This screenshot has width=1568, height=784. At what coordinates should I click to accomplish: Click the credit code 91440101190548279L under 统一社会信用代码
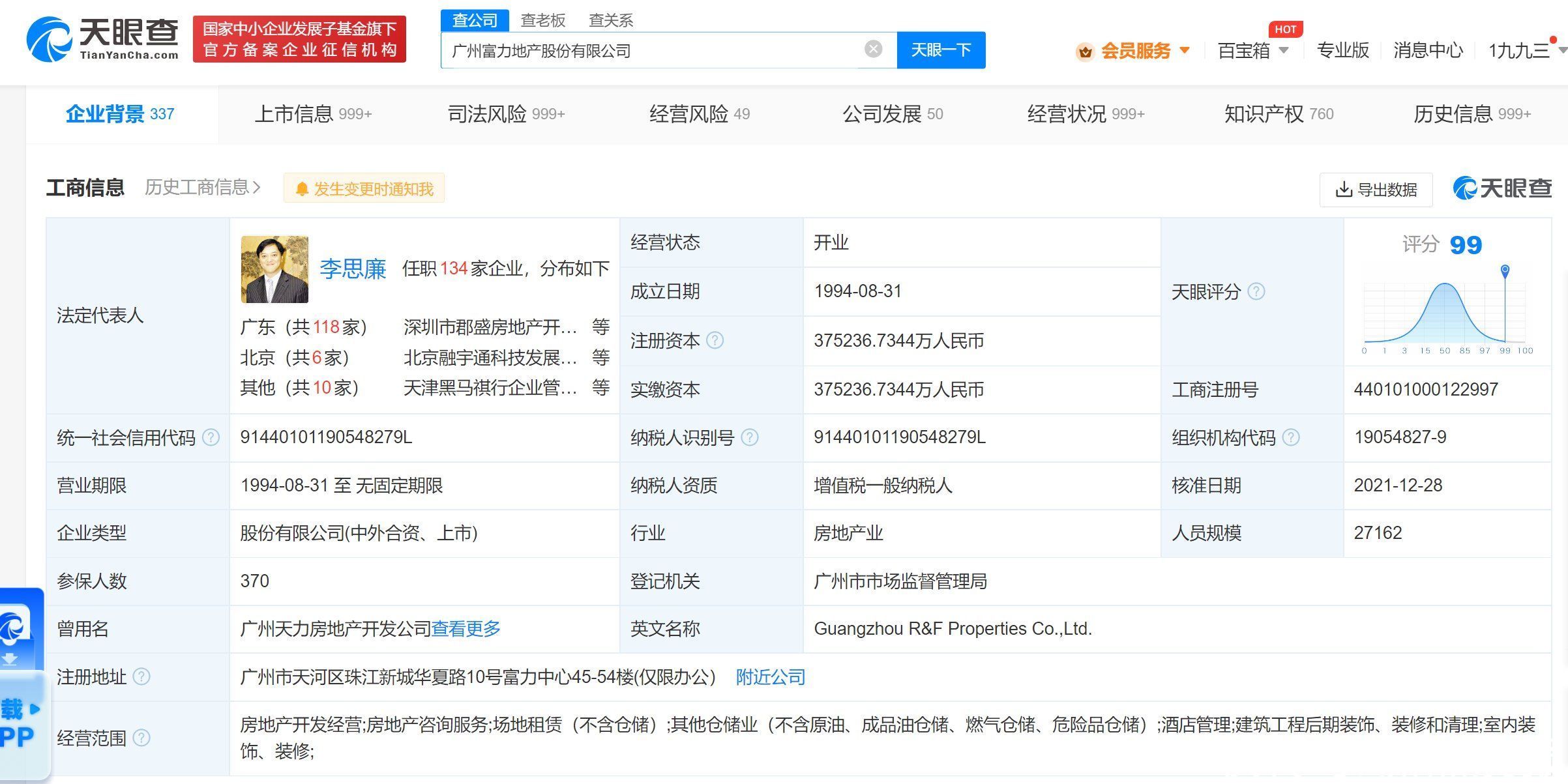pos(326,437)
